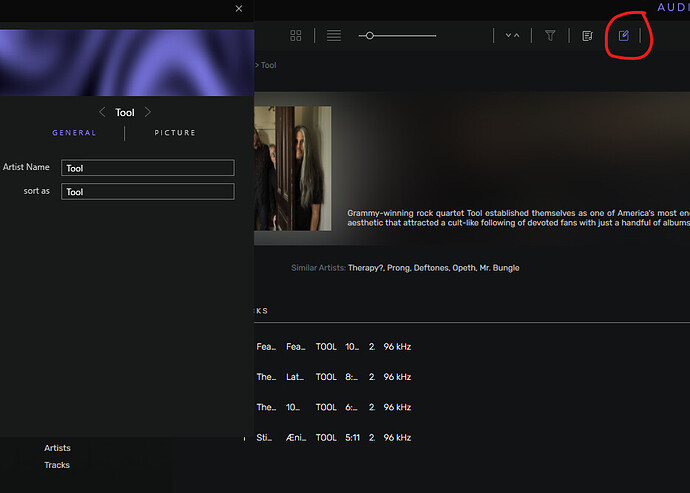Open Artists in the sidebar
Image resolution: width=690 pixels, height=493 pixels.
(x=57, y=448)
